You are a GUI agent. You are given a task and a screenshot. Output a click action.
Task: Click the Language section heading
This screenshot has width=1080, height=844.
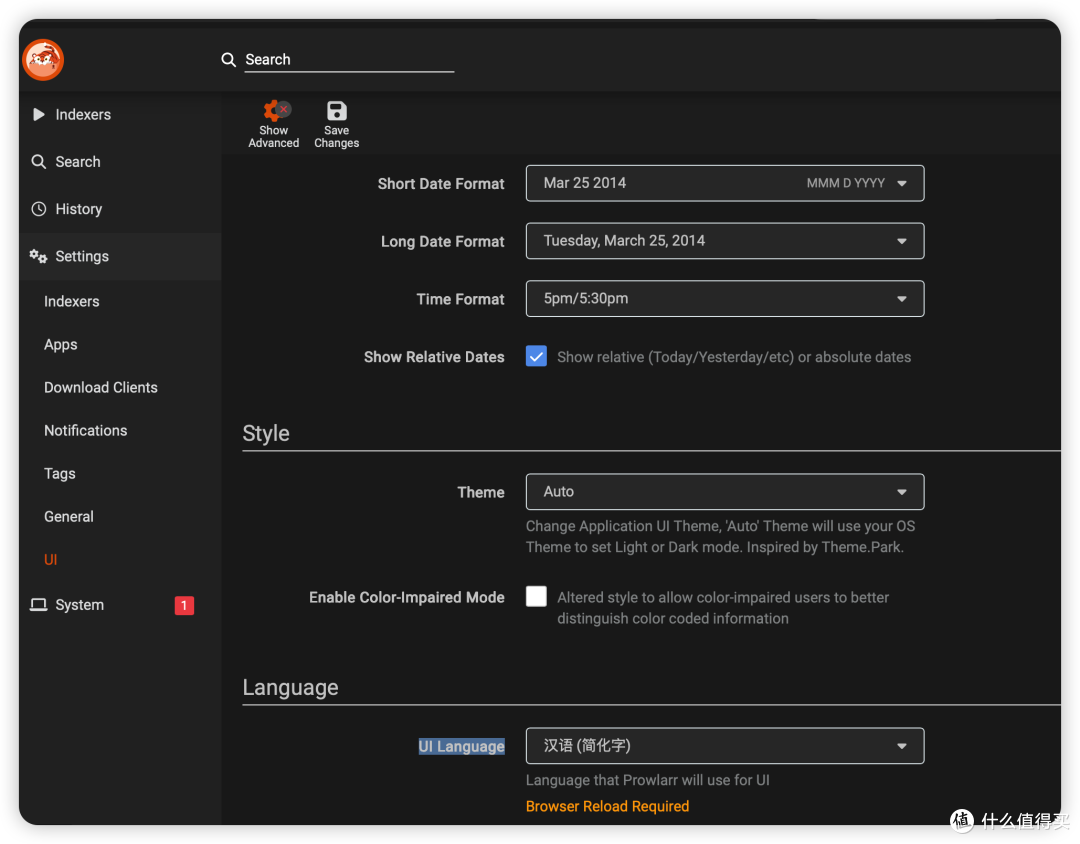tap(290, 688)
